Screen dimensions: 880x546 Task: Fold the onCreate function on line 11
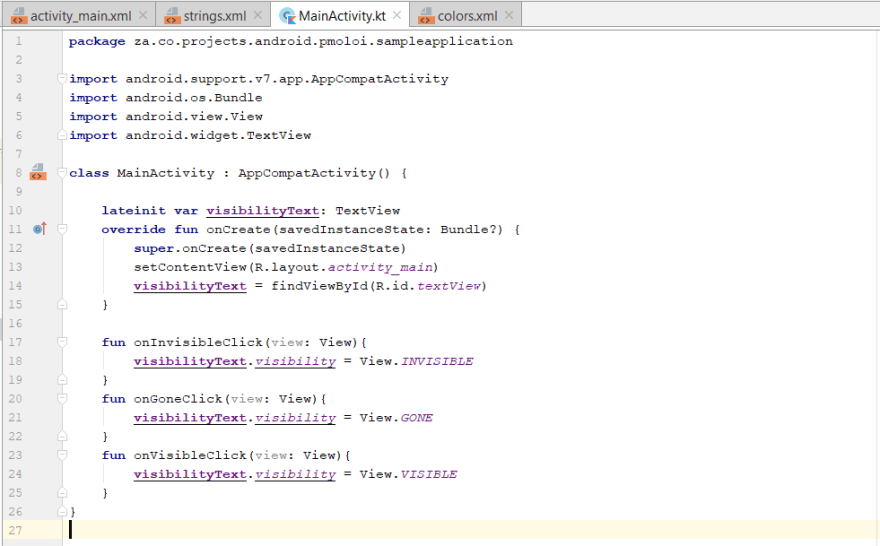tap(62, 229)
